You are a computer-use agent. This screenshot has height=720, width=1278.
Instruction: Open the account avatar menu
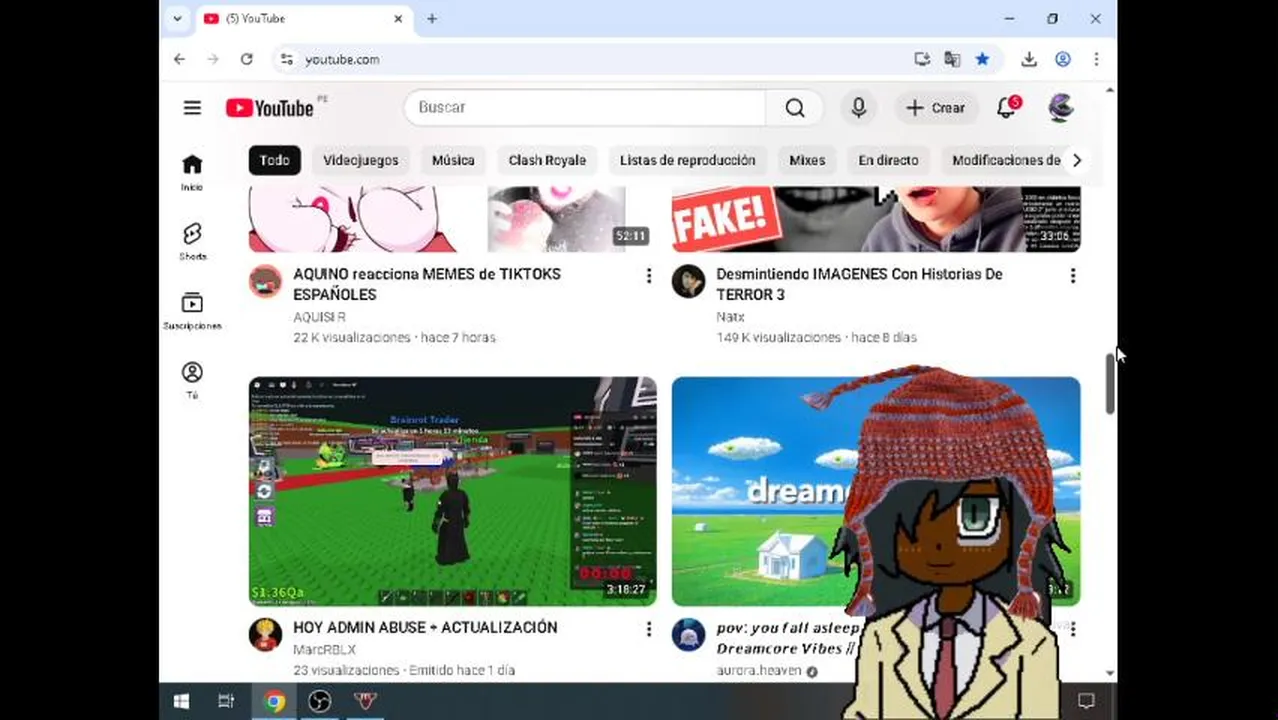point(1061,108)
